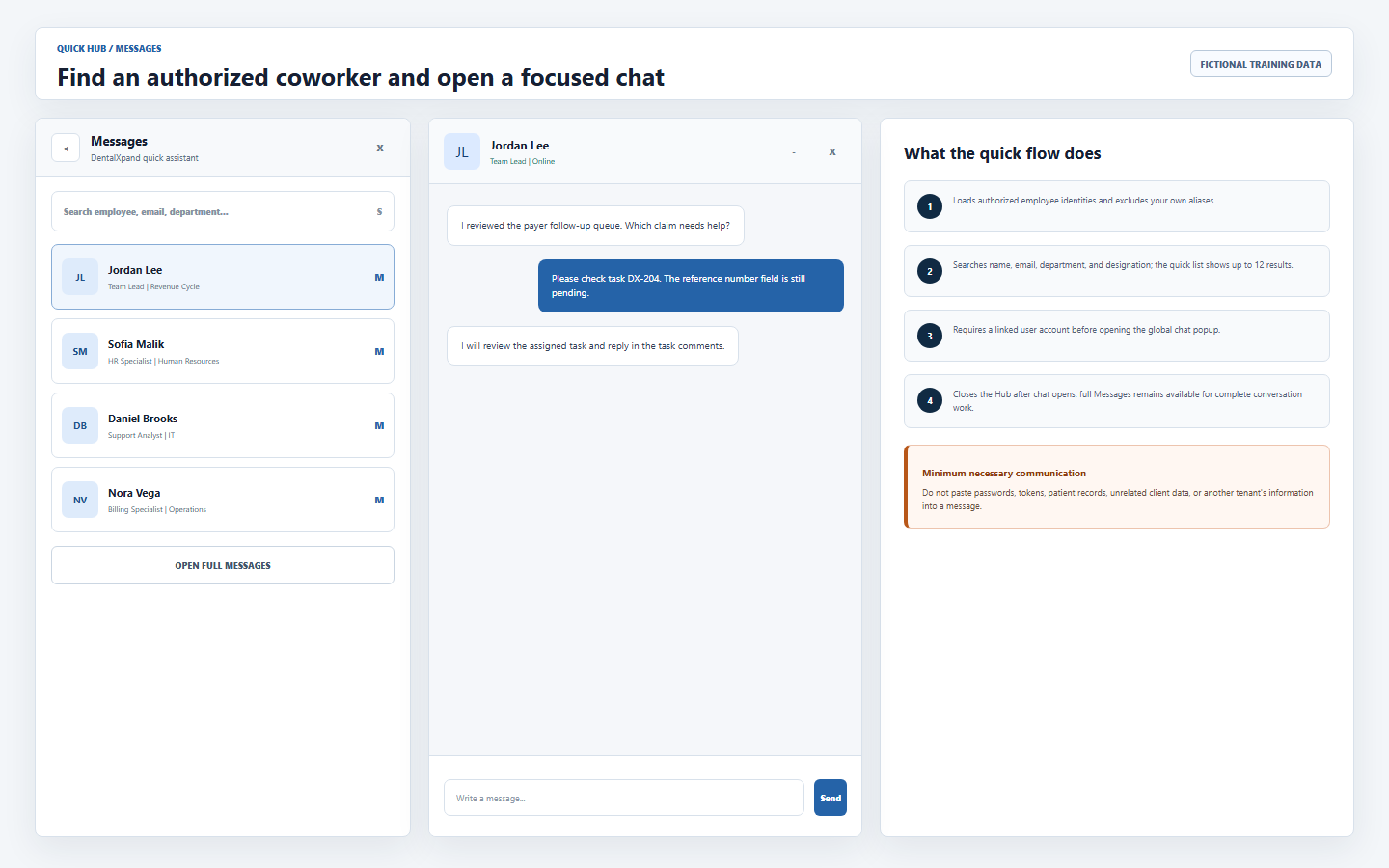Click message "I will review the assigned task"
Viewport: 1389px width, 868px height.
point(592,346)
